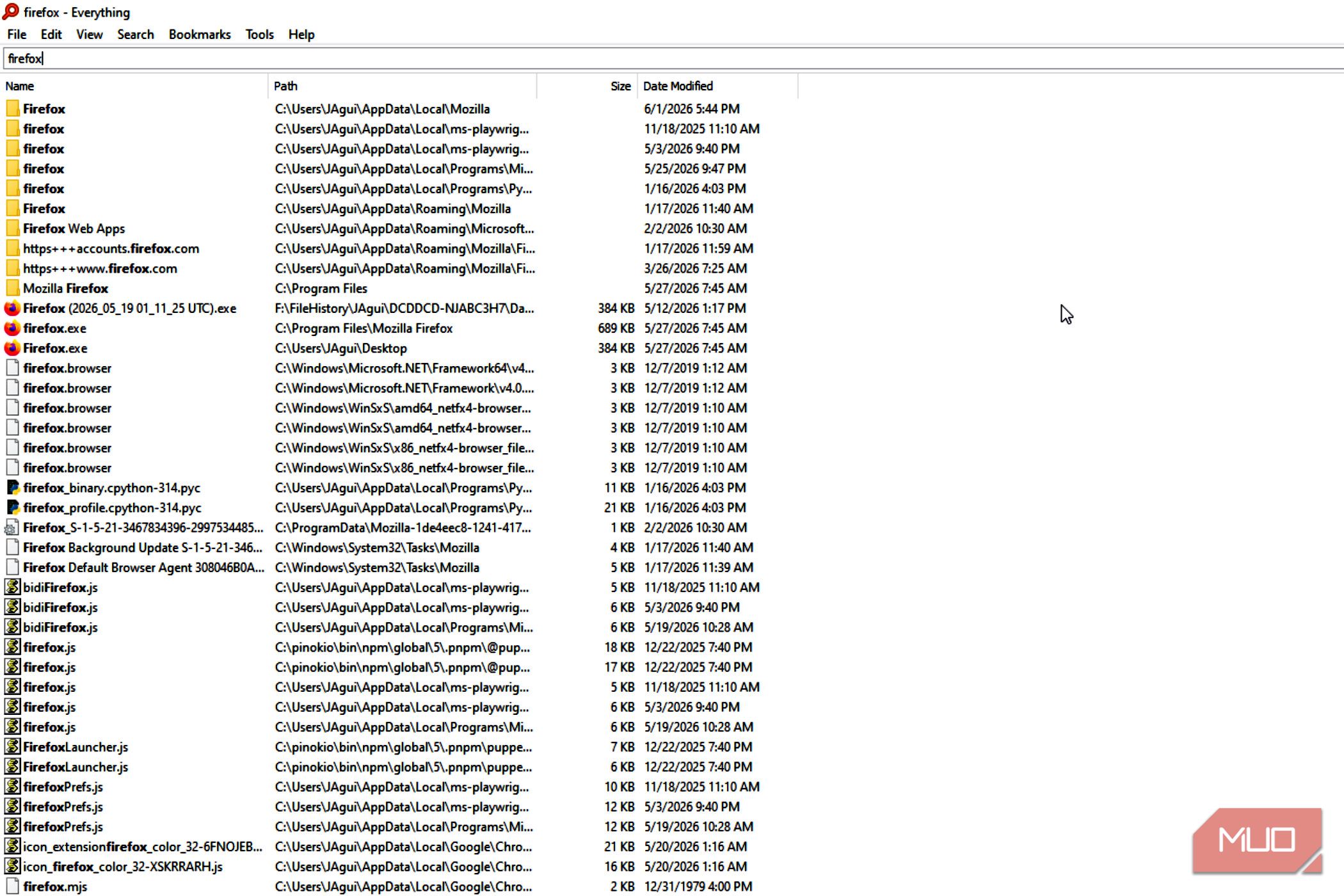Click file icon of Firefox Default Browser Agent

tap(12, 567)
